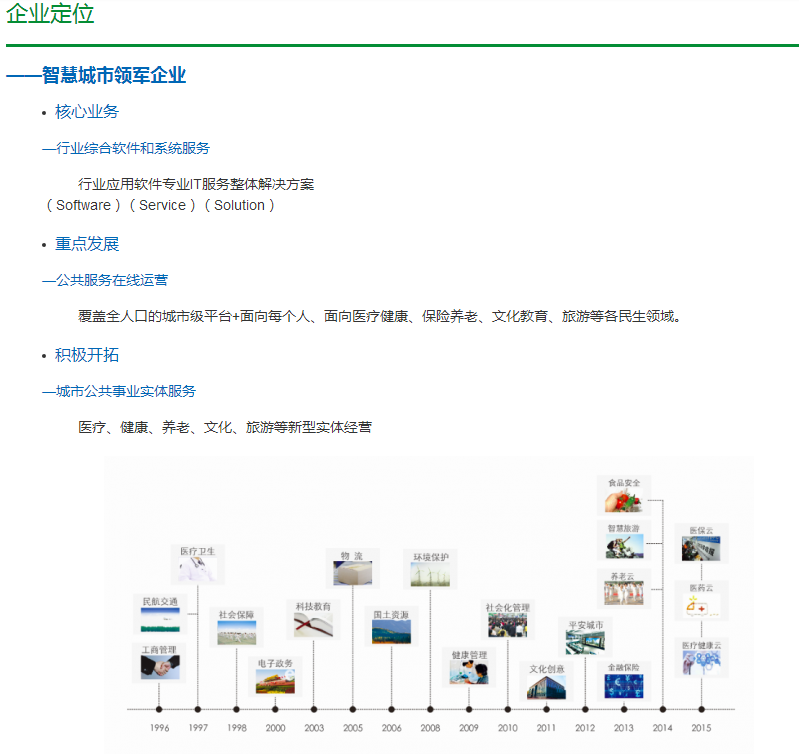Select the 平安城市 image
This screenshot has height=755, width=799.
[586, 642]
